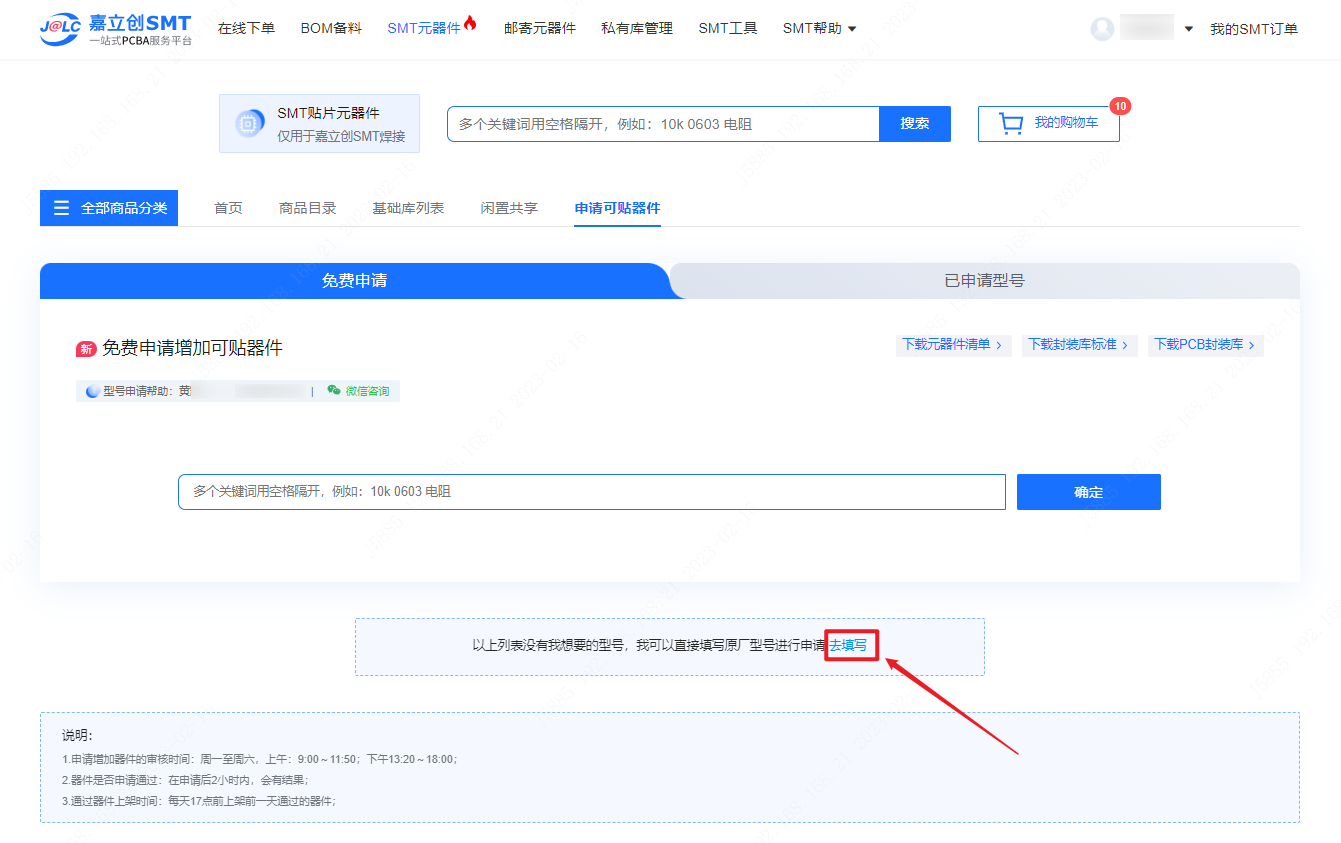This screenshot has height=843, width=1341.
Task: Click the hamburger icon in 全部商品分类
Action: pos(62,208)
